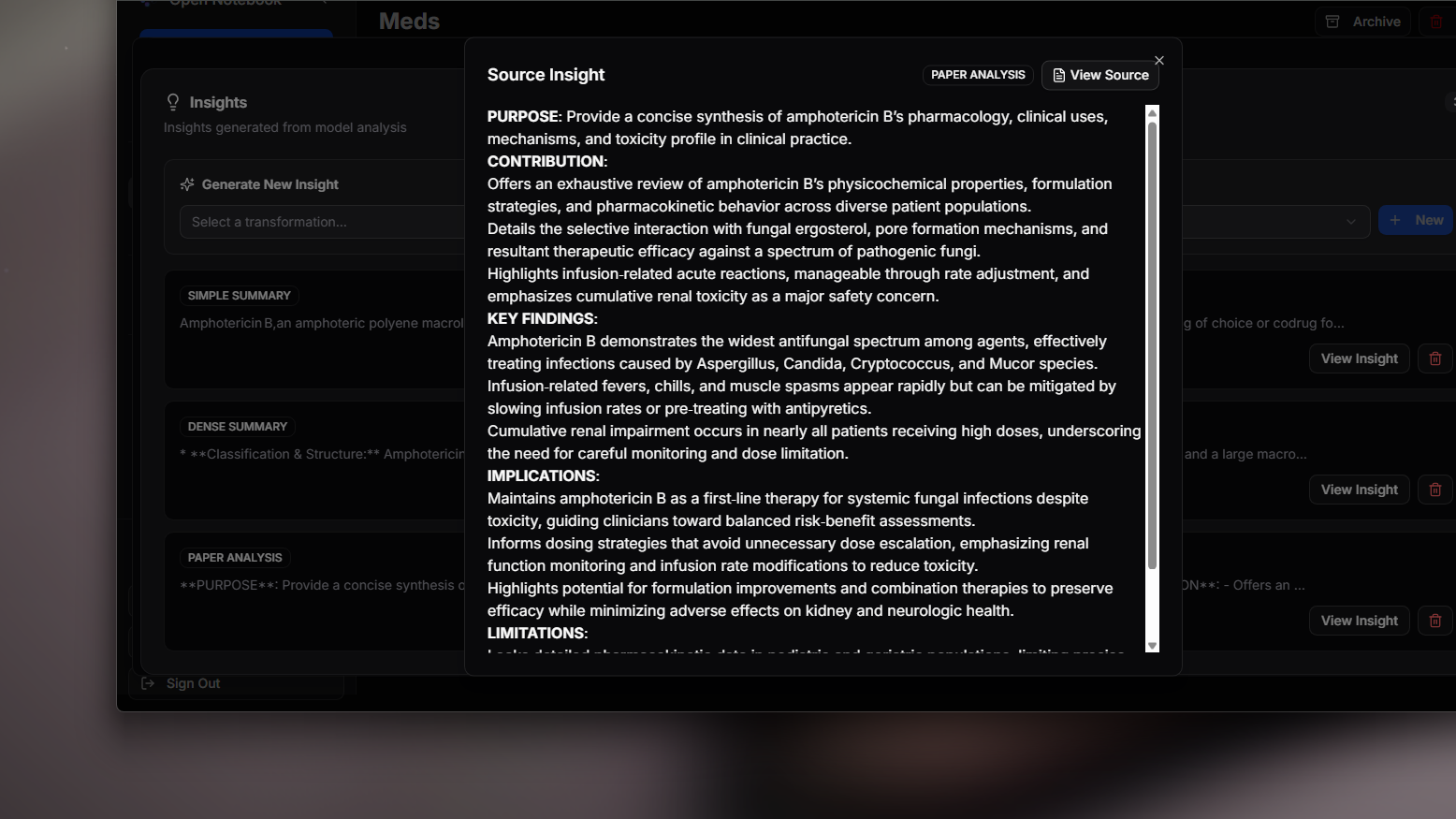Click the PURPOSE heading in the insight
1456x819 pixels.
point(523,117)
